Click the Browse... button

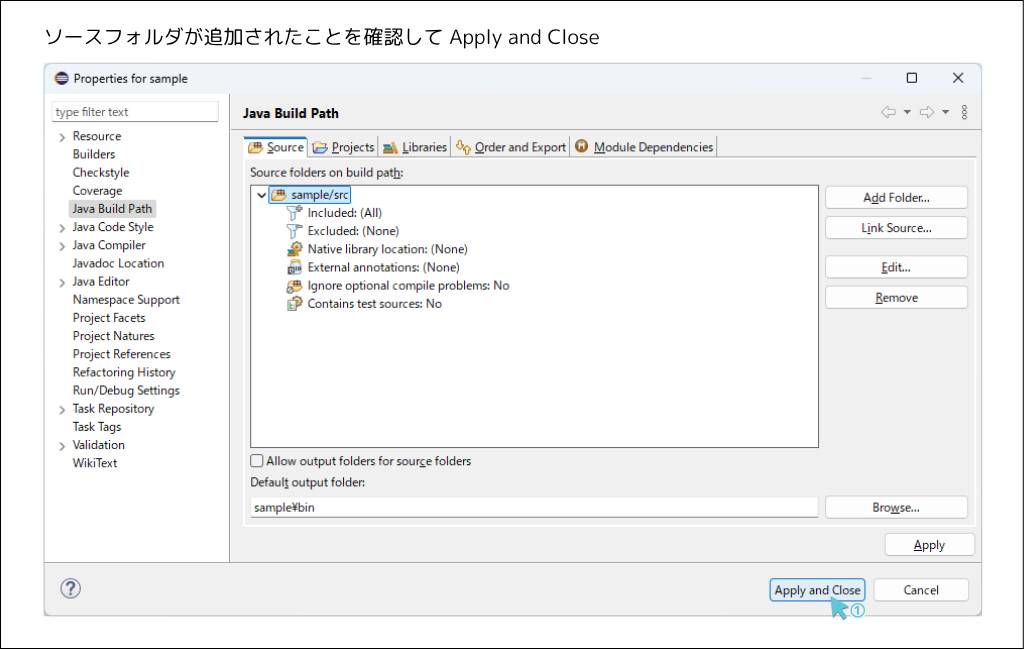[x=896, y=508]
